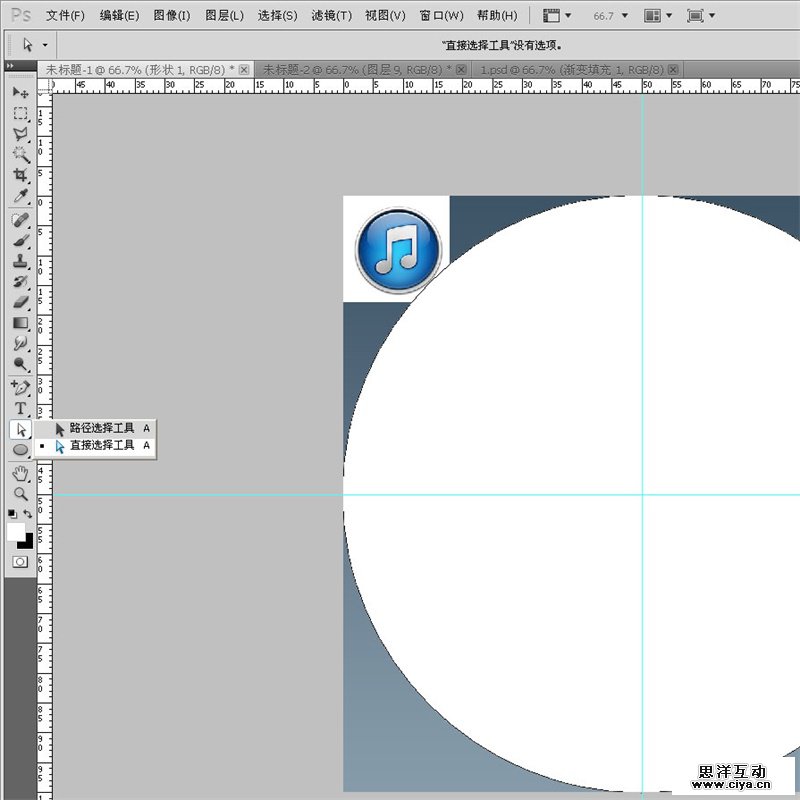Click the white foreground color swatch
Image resolution: width=800 pixels, height=800 pixels.
click(16, 532)
